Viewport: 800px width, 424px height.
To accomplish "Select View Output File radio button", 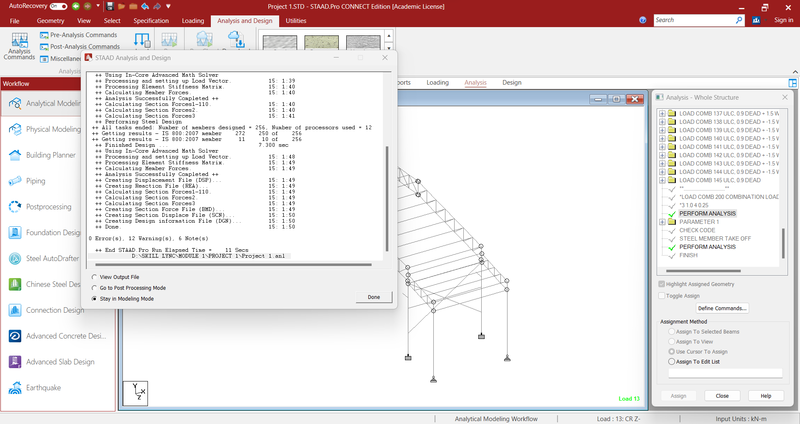I will coord(94,277).
